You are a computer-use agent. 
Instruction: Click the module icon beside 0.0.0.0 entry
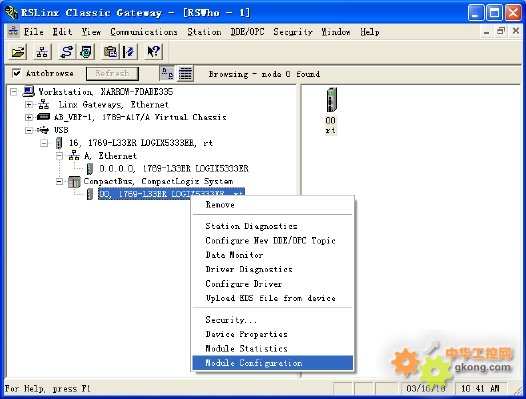click(90, 168)
